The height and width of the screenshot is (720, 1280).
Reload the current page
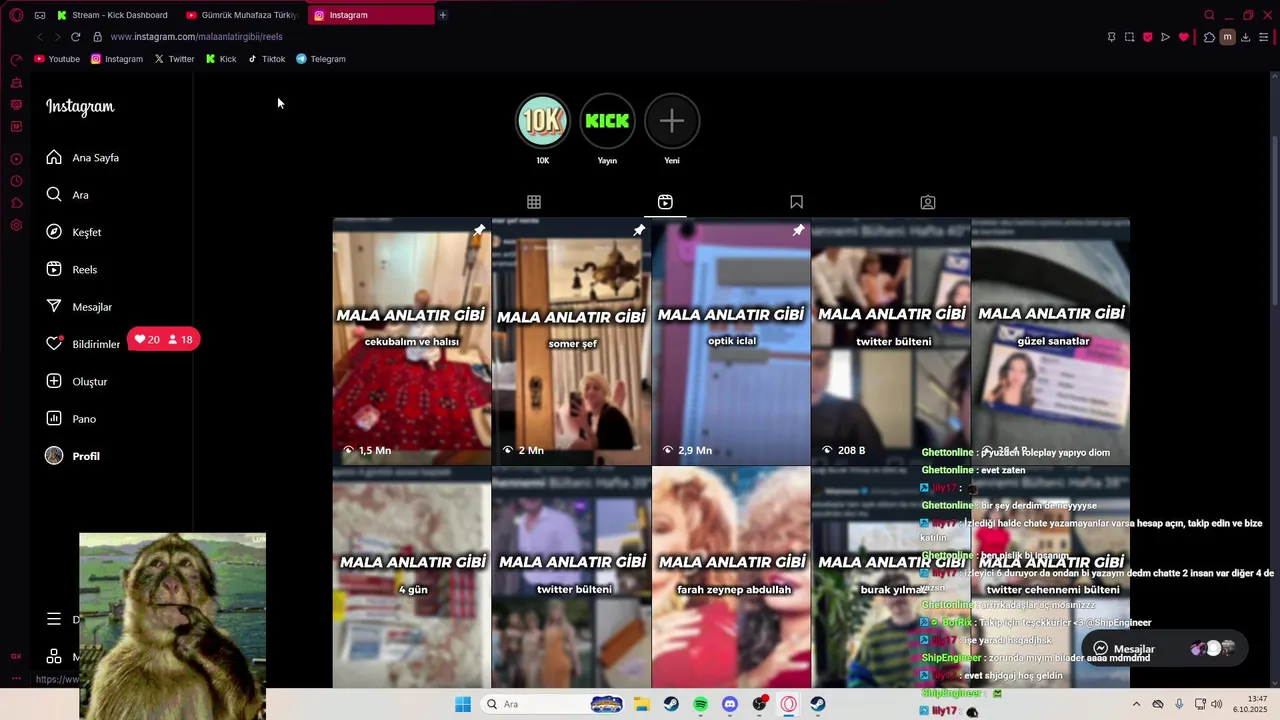[x=75, y=37]
